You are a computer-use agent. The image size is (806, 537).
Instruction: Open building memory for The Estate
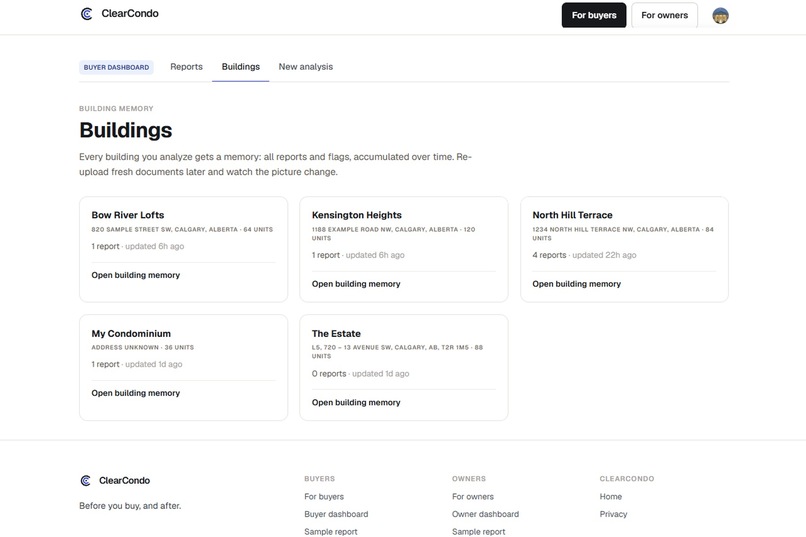tap(356, 402)
